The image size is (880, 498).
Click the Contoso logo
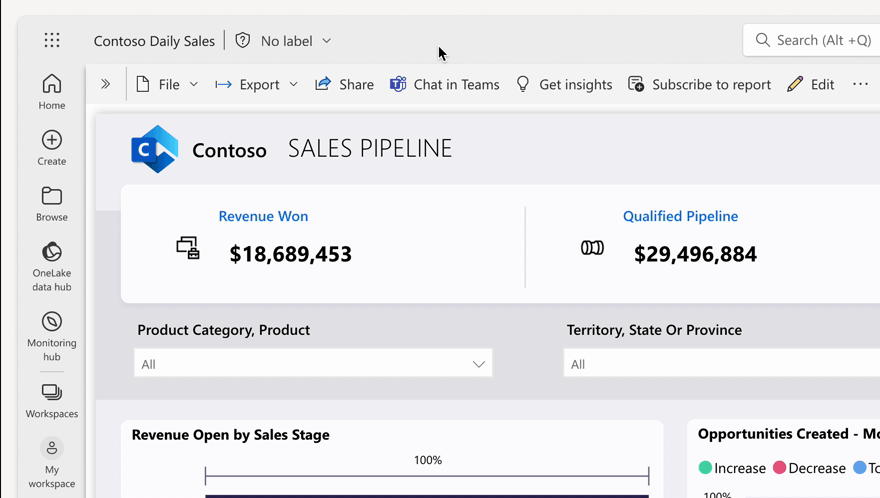click(154, 149)
